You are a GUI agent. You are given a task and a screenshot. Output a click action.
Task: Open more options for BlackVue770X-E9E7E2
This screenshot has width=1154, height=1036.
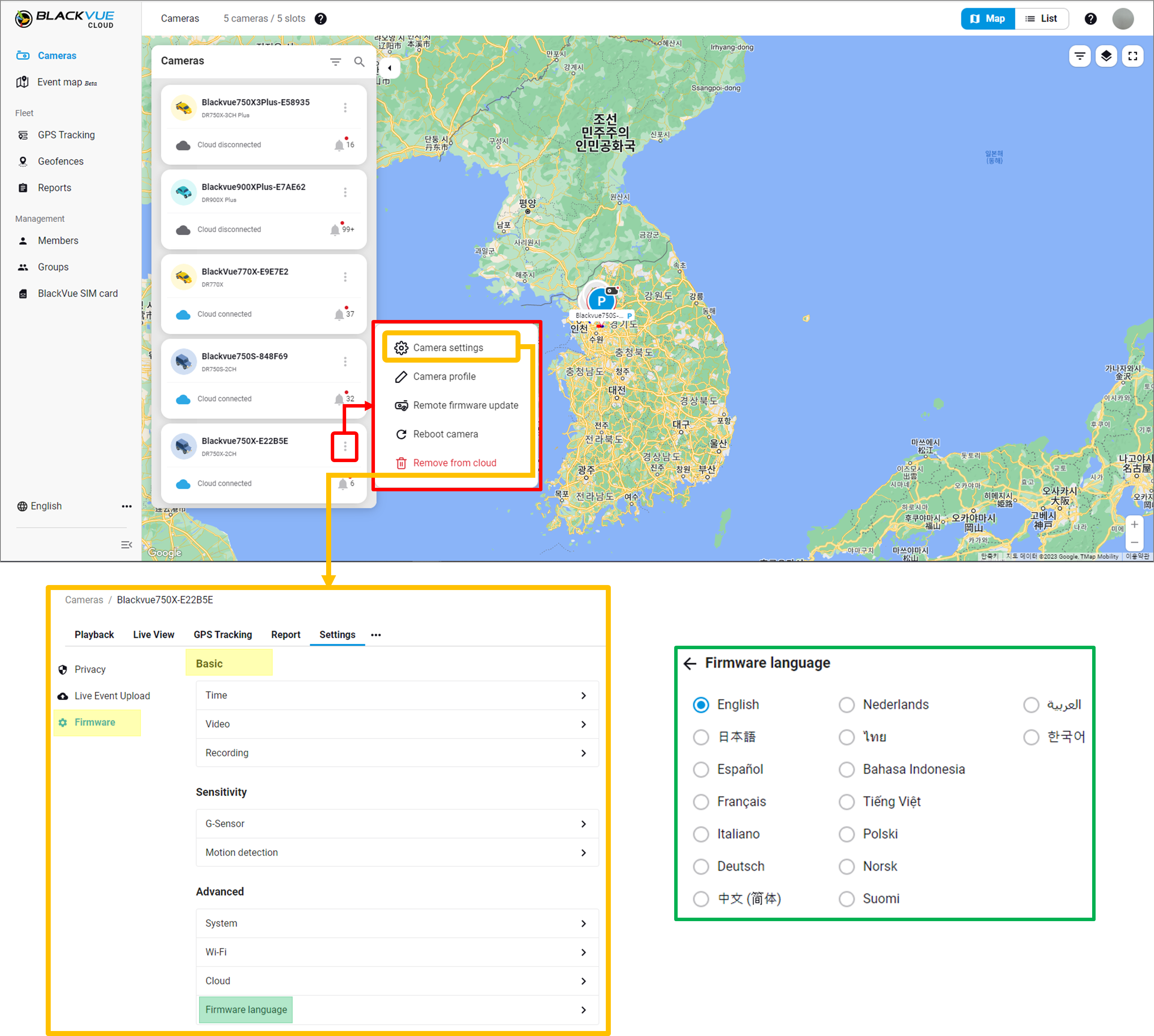click(x=345, y=277)
